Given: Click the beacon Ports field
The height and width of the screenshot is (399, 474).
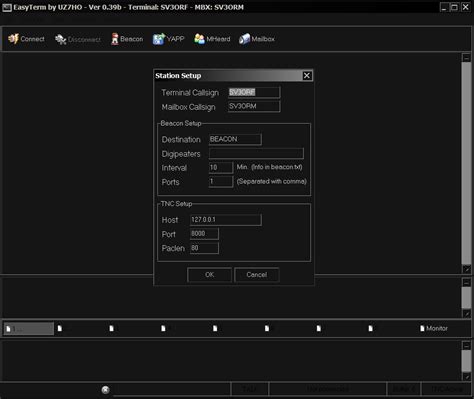Looking at the screenshot, I should (221, 182).
